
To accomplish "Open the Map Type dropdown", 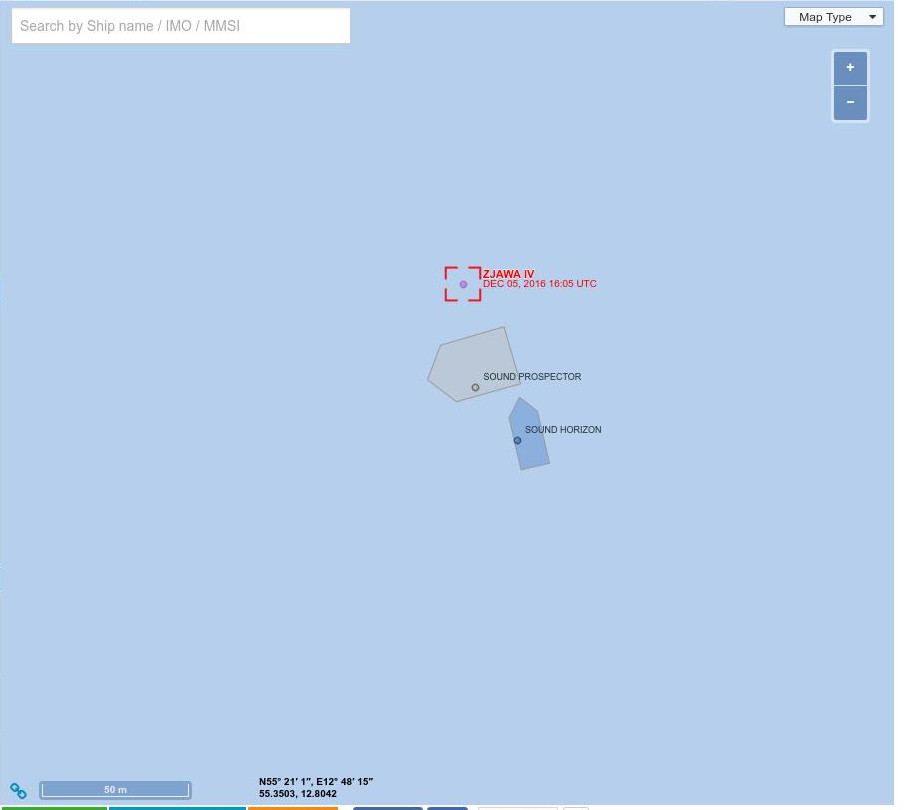I will tap(833, 17).
